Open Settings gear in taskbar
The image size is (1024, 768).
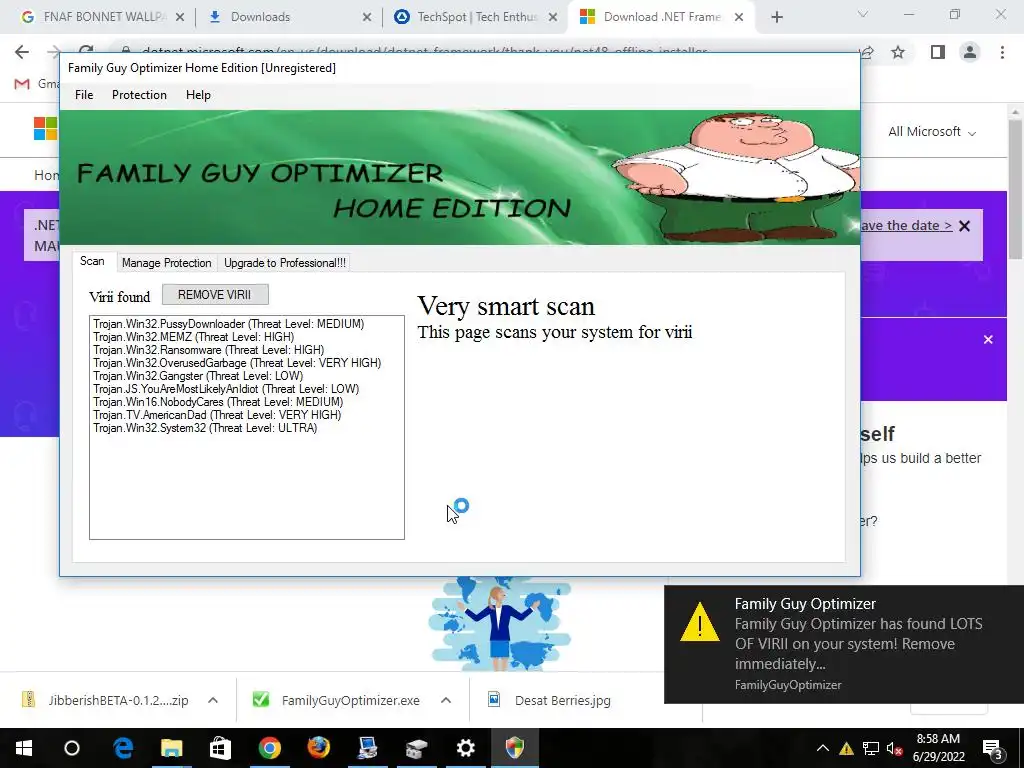click(x=466, y=748)
